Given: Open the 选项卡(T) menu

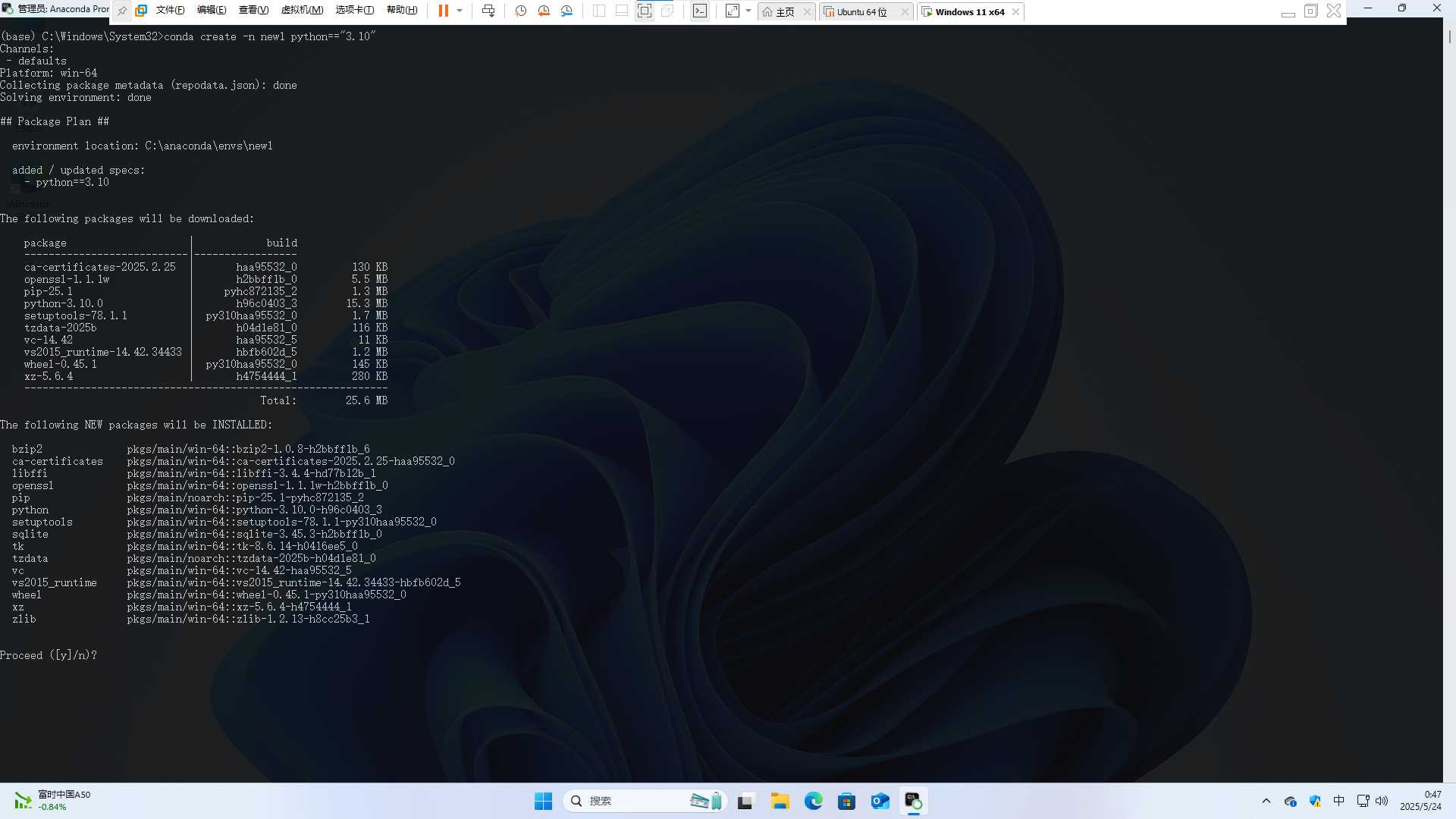Looking at the screenshot, I should click(355, 11).
